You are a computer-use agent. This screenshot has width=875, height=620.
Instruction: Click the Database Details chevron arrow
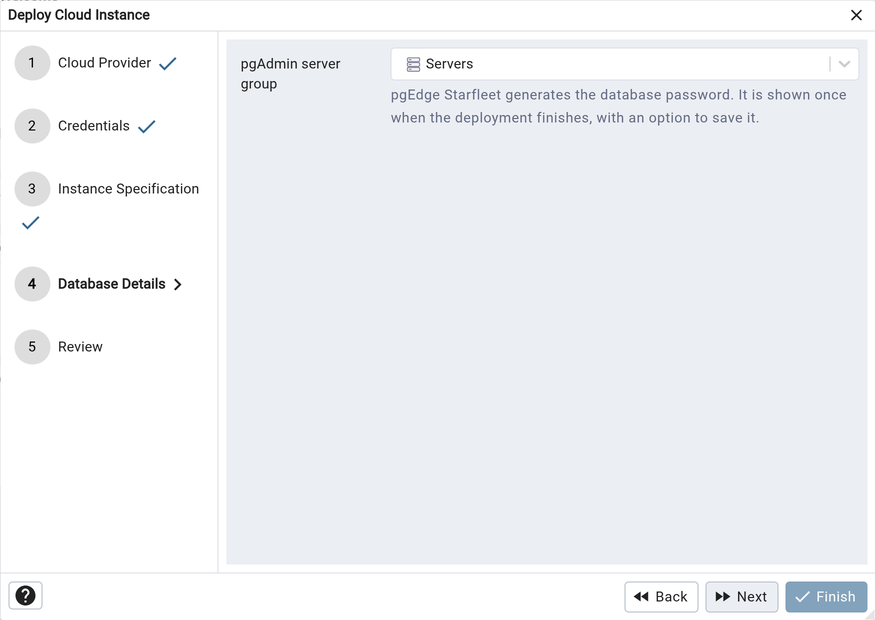tap(177, 285)
